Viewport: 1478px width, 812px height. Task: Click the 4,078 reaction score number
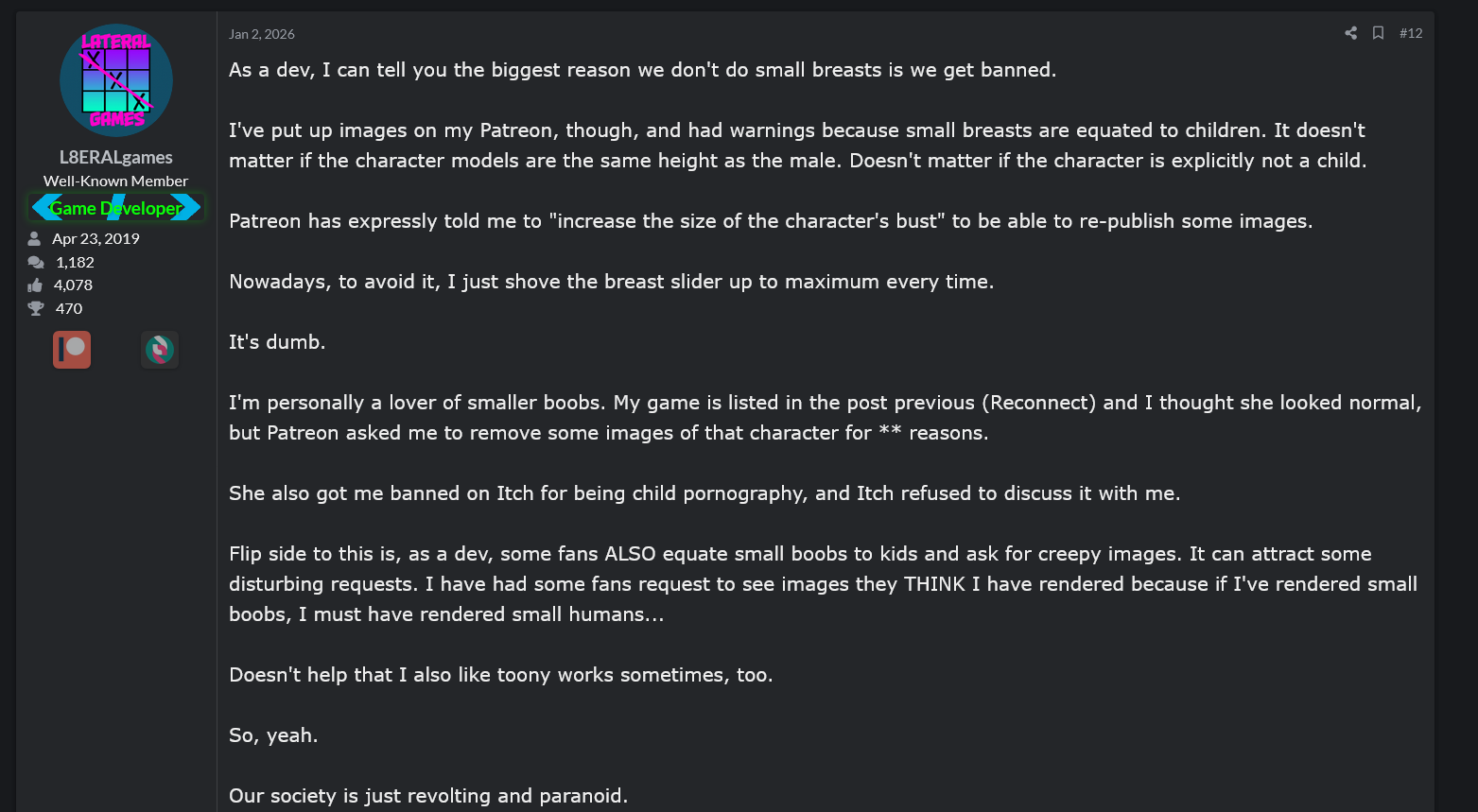[73, 285]
